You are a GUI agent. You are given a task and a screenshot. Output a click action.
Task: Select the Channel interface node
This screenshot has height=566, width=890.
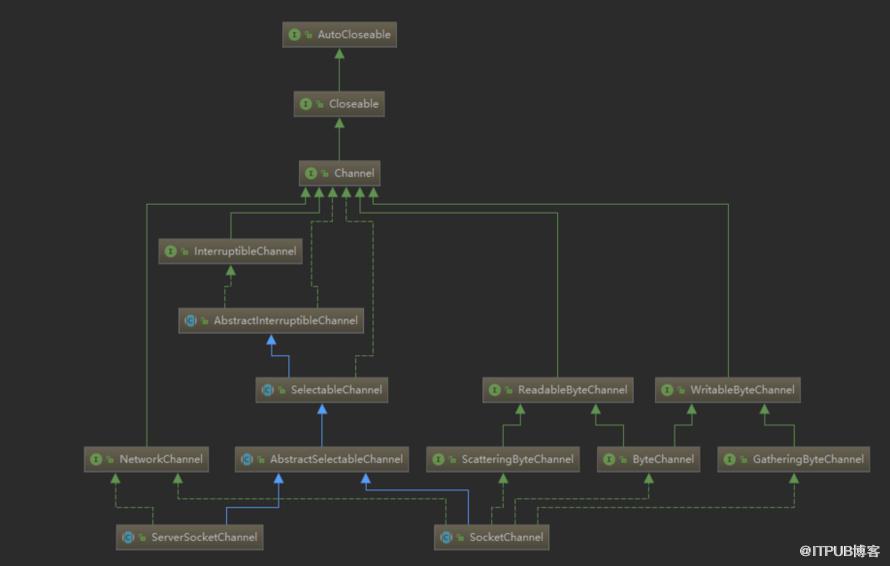[339, 173]
